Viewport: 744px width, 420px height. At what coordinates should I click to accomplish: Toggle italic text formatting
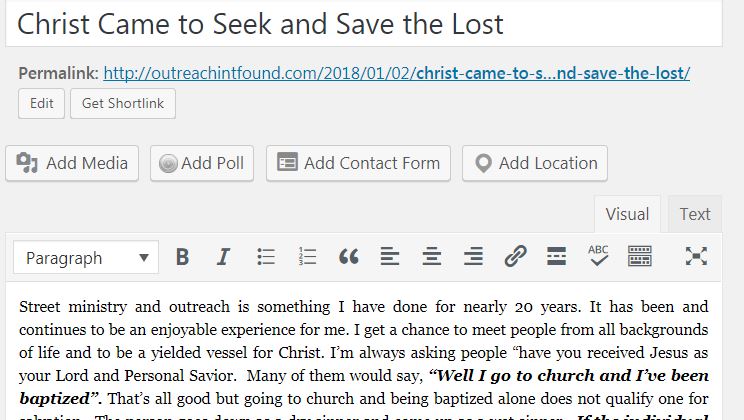click(x=224, y=257)
